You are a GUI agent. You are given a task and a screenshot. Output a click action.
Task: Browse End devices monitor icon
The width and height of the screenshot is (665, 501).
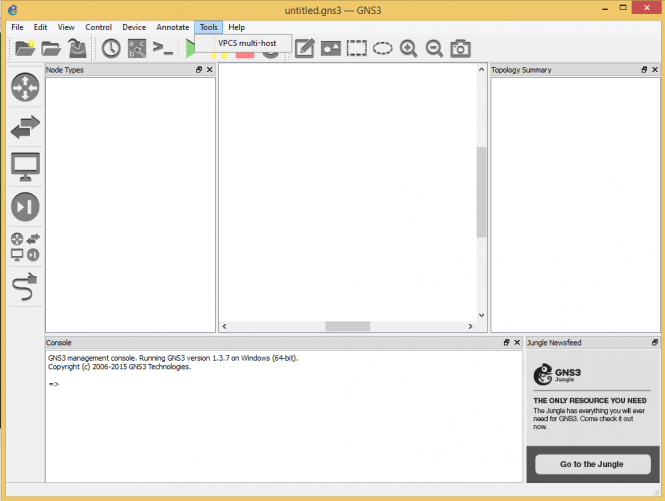[25, 167]
